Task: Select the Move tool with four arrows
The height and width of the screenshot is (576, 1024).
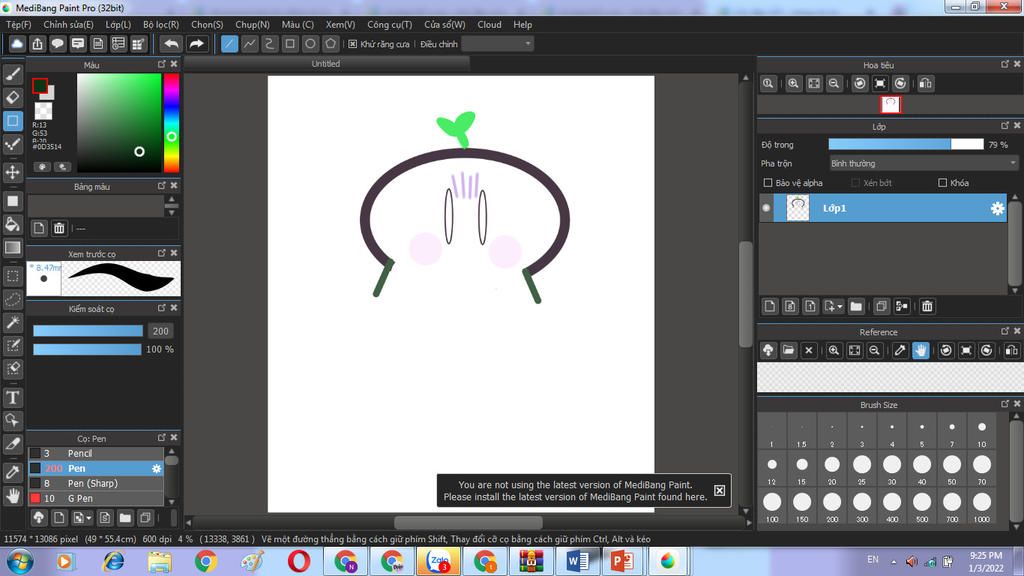Action: click(x=12, y=172)
